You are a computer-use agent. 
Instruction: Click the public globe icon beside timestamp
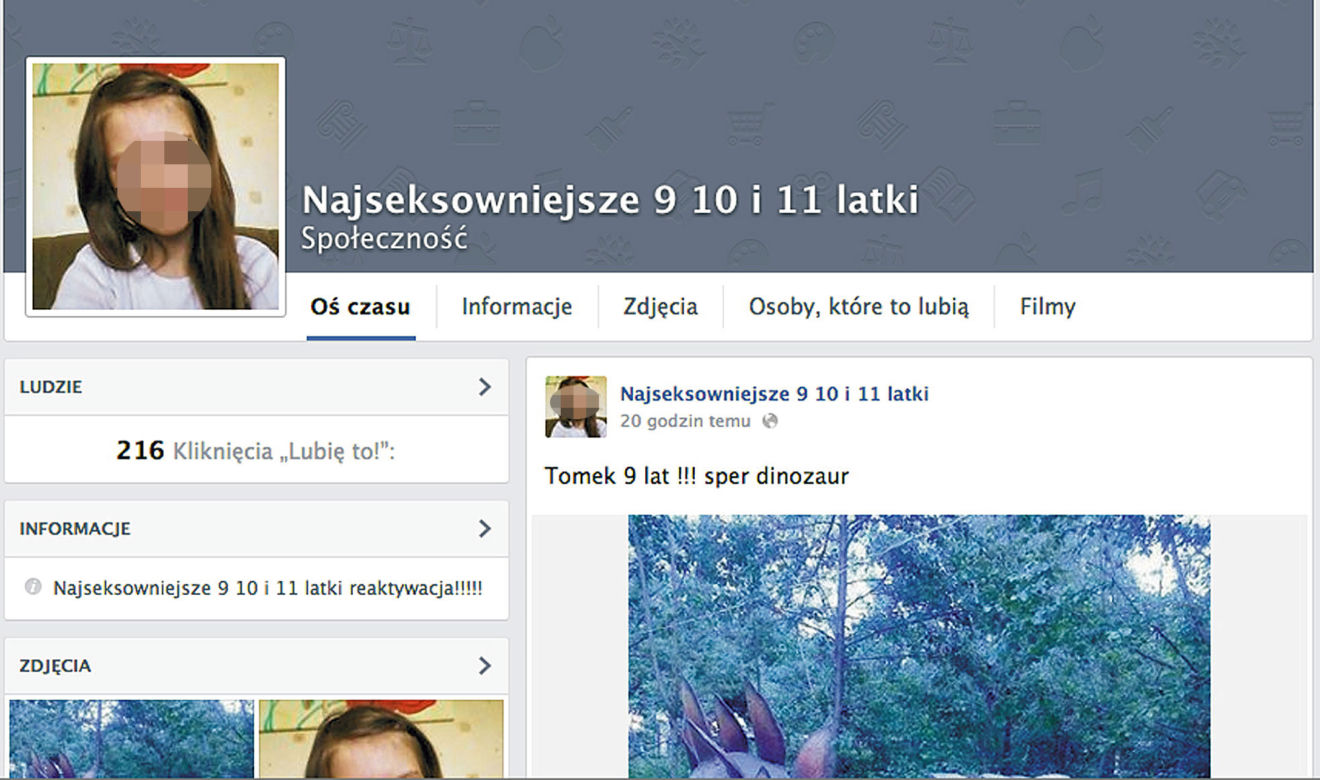(770, 421)
